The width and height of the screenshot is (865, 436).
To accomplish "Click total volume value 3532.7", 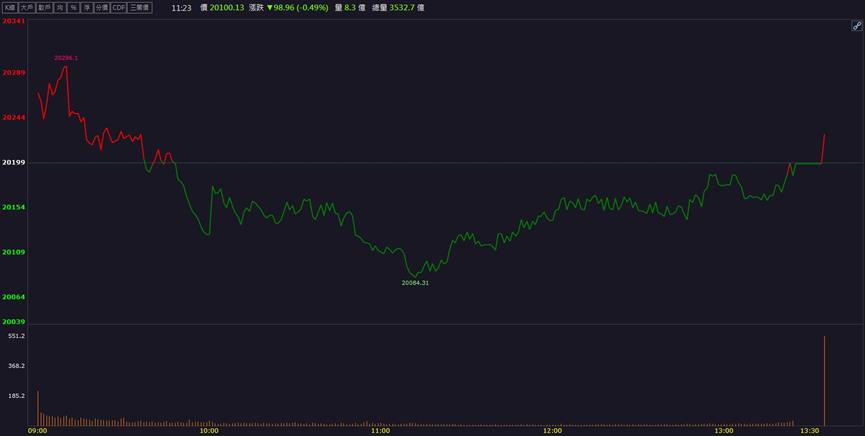I will (x=402, y=8).
